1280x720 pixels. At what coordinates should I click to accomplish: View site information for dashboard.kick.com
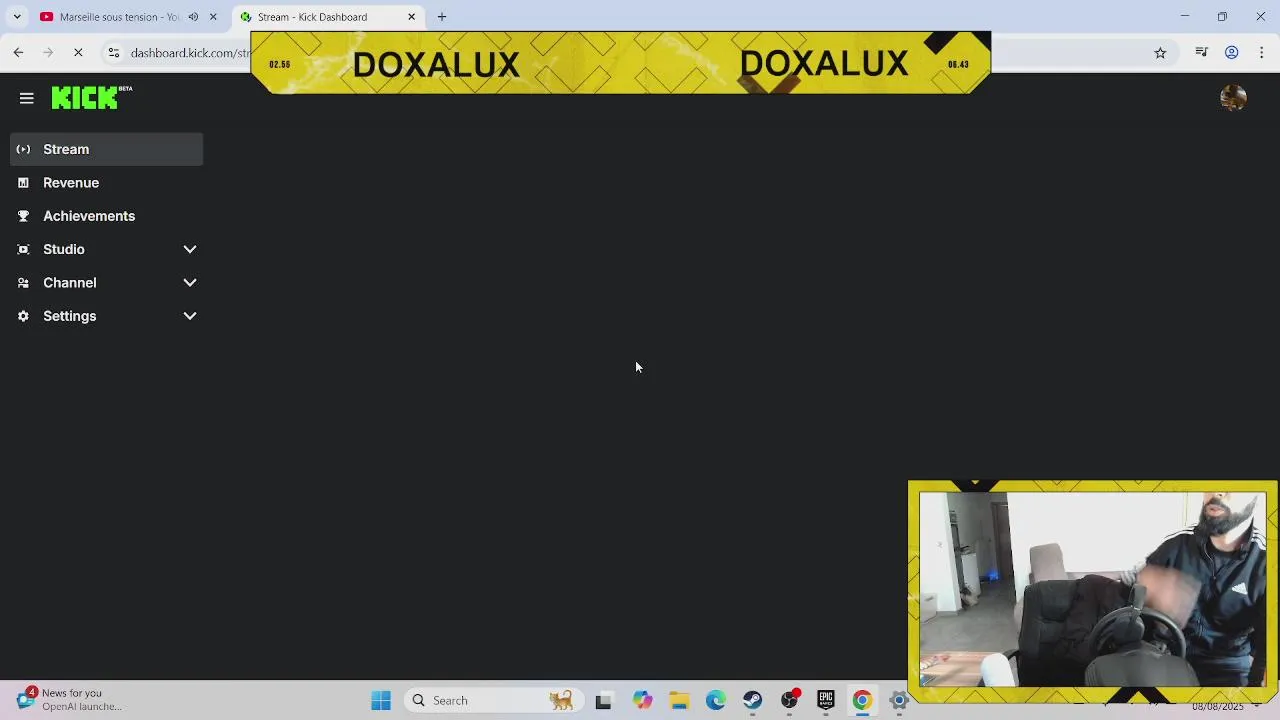114,53
